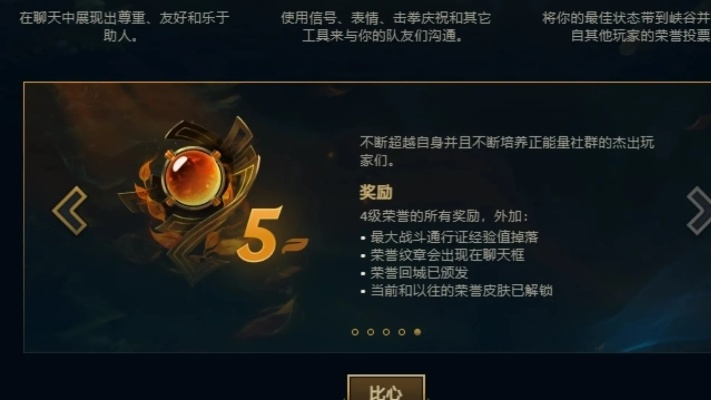Viewport: 711px width, 400px height.
Task: Advance the carousel with the right chevron arrow
Action: (699, 210)
